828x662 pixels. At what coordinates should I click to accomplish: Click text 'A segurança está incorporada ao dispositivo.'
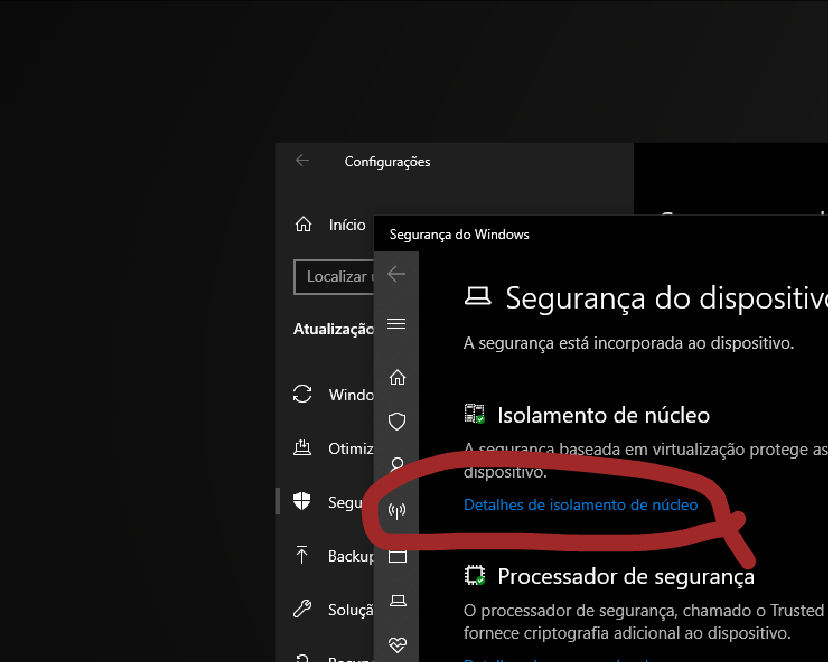(629, 344)
